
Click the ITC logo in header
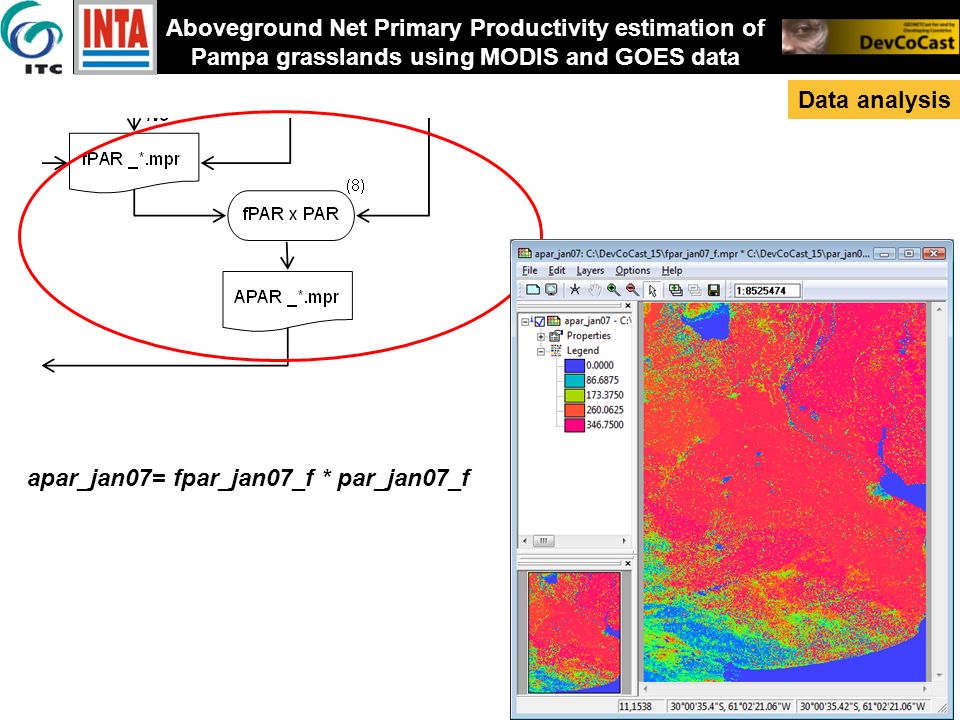[32, 37]
